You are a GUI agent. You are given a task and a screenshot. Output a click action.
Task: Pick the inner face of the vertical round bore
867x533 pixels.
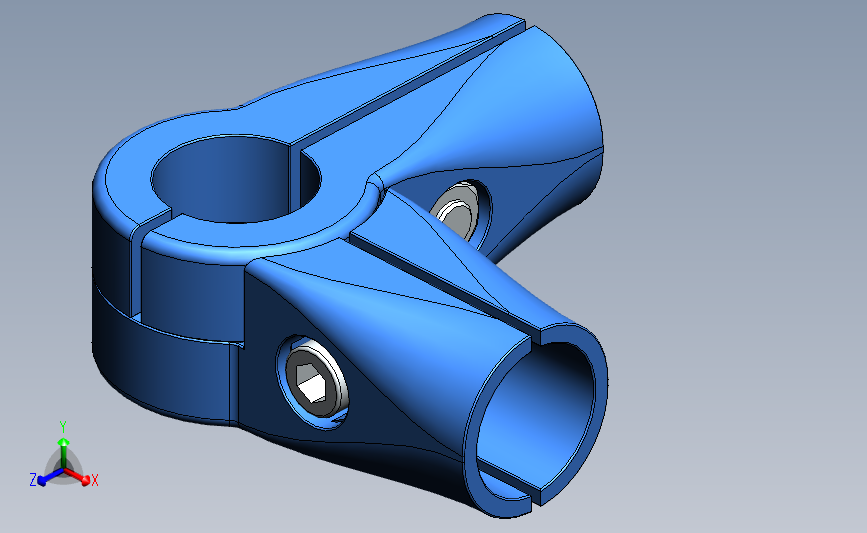coord(221,179)
